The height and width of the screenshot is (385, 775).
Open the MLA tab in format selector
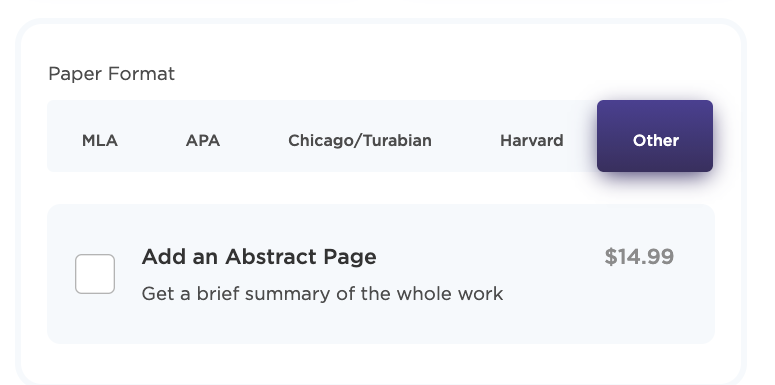tap(100, 140)
